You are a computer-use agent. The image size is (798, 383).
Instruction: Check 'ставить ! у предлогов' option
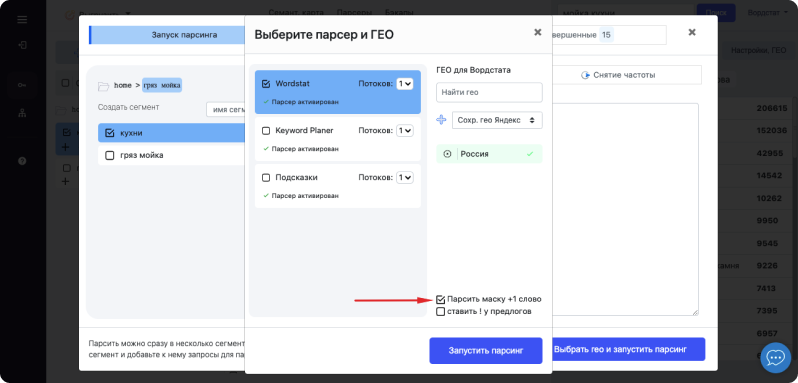pos(441,311)
